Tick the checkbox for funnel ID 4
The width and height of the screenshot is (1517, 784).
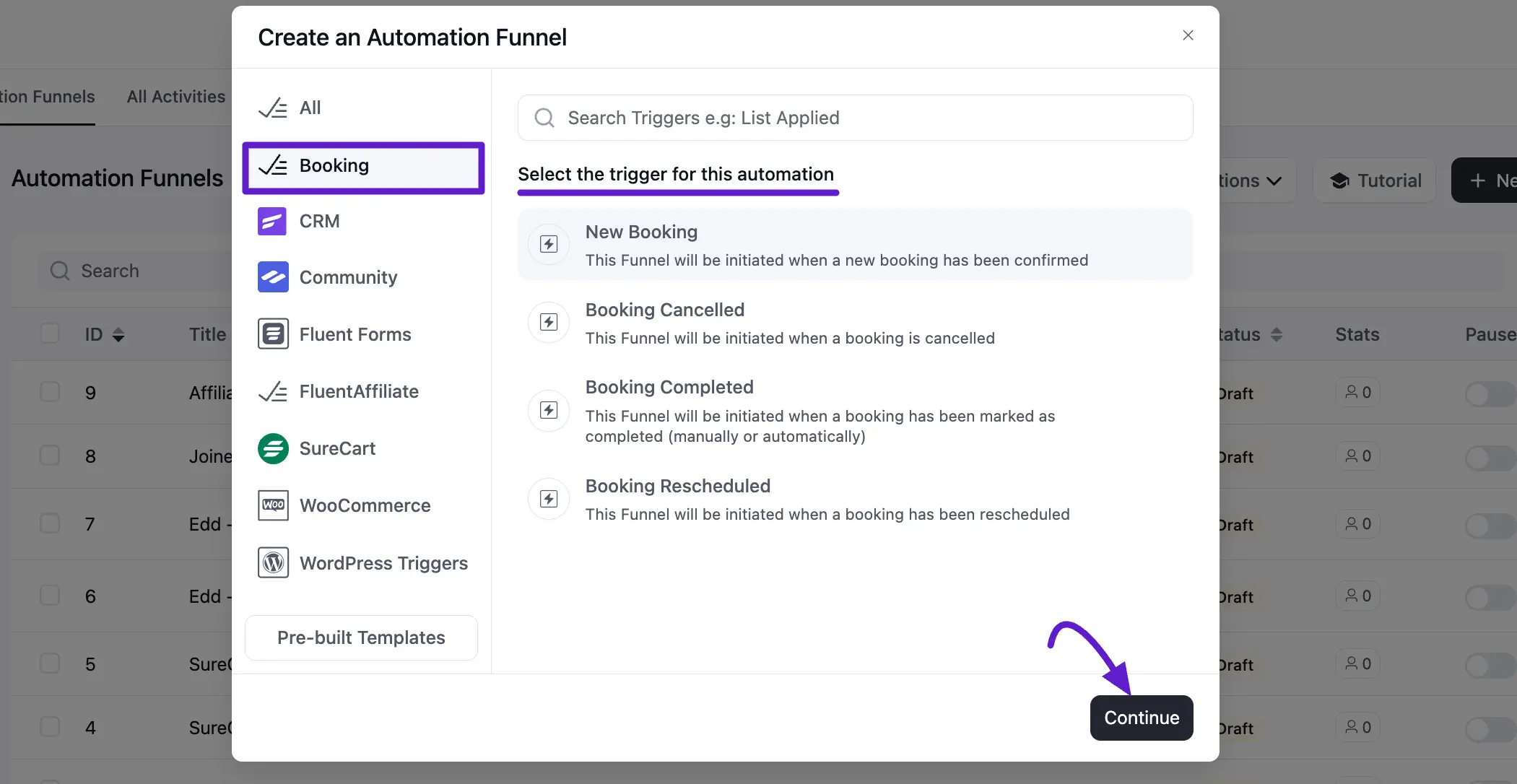coord(50,727)
